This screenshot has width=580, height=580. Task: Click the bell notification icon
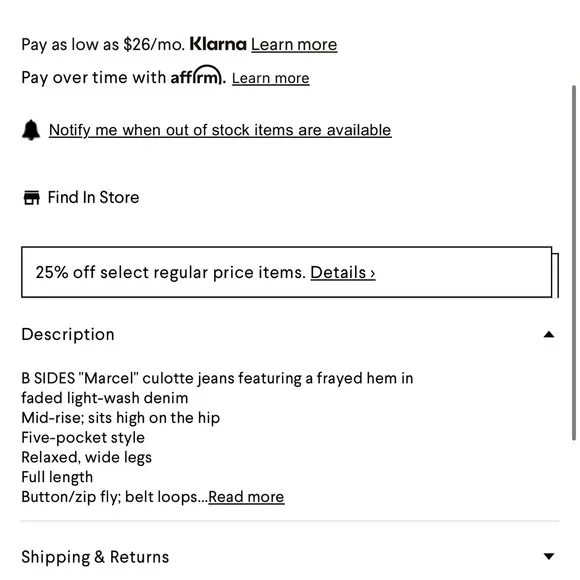(31, 130)
